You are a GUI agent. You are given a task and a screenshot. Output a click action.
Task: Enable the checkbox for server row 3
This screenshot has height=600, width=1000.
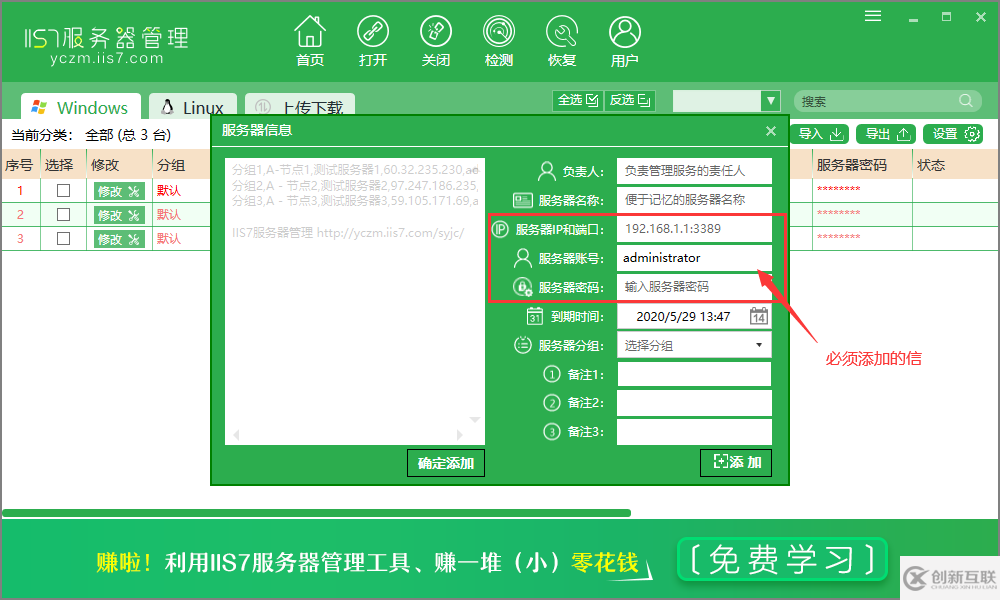point(62,239)
